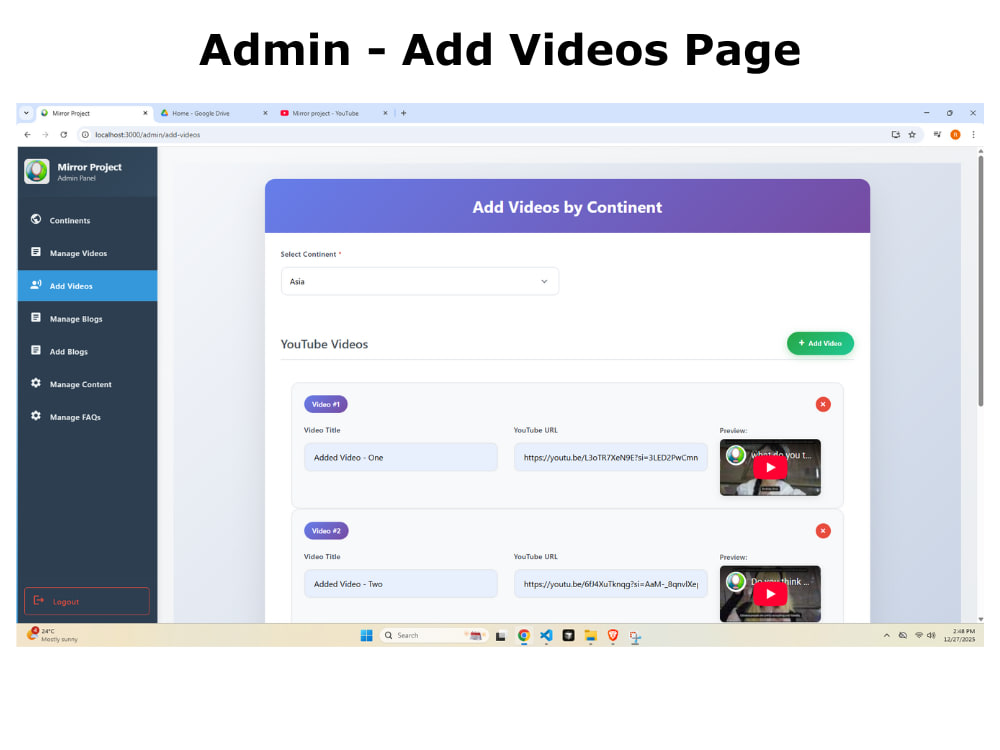Open the Windows Start menu
Image resolution: width=1000 pixels, height=750 pixels.
366,635
